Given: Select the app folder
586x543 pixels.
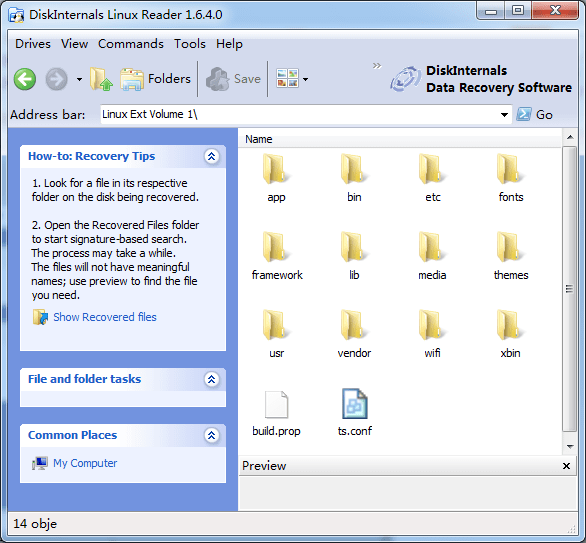Looking at the screenshot, I should click(276, 178).
